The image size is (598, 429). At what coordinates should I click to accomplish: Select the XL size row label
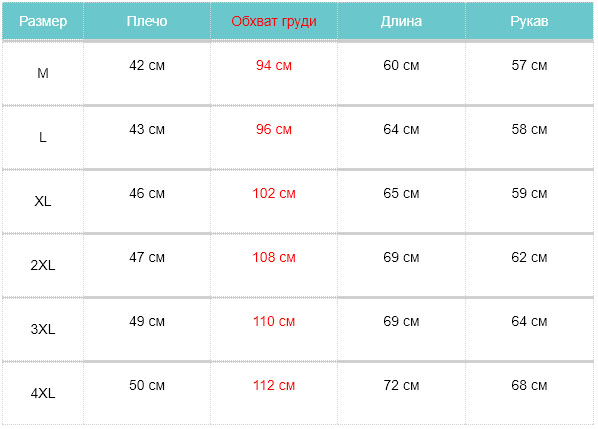click(43, 201)
